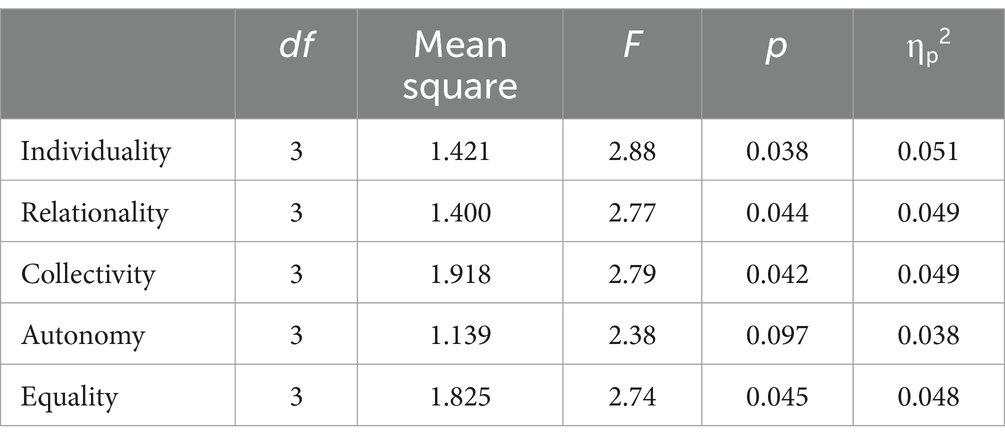Viewport: 1005px width, 444px height.
Task: Click the 2.74 F value for Equality
Action: pyautogui.click(x=632, y=397)
